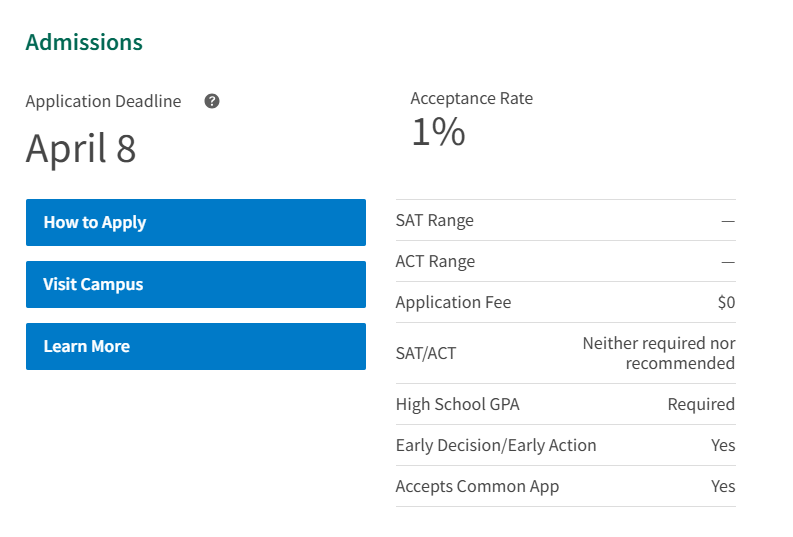Viewport: 793px width, 537px height.
Task: Open the How to Apply page
Action: tap(195, 222)
